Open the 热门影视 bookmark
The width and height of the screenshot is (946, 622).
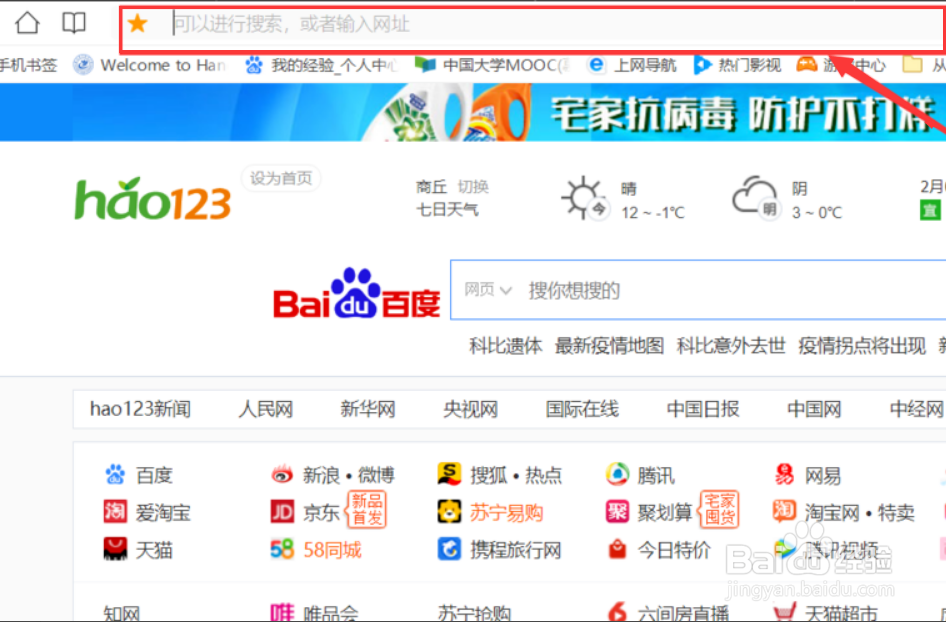coord(737,65)
